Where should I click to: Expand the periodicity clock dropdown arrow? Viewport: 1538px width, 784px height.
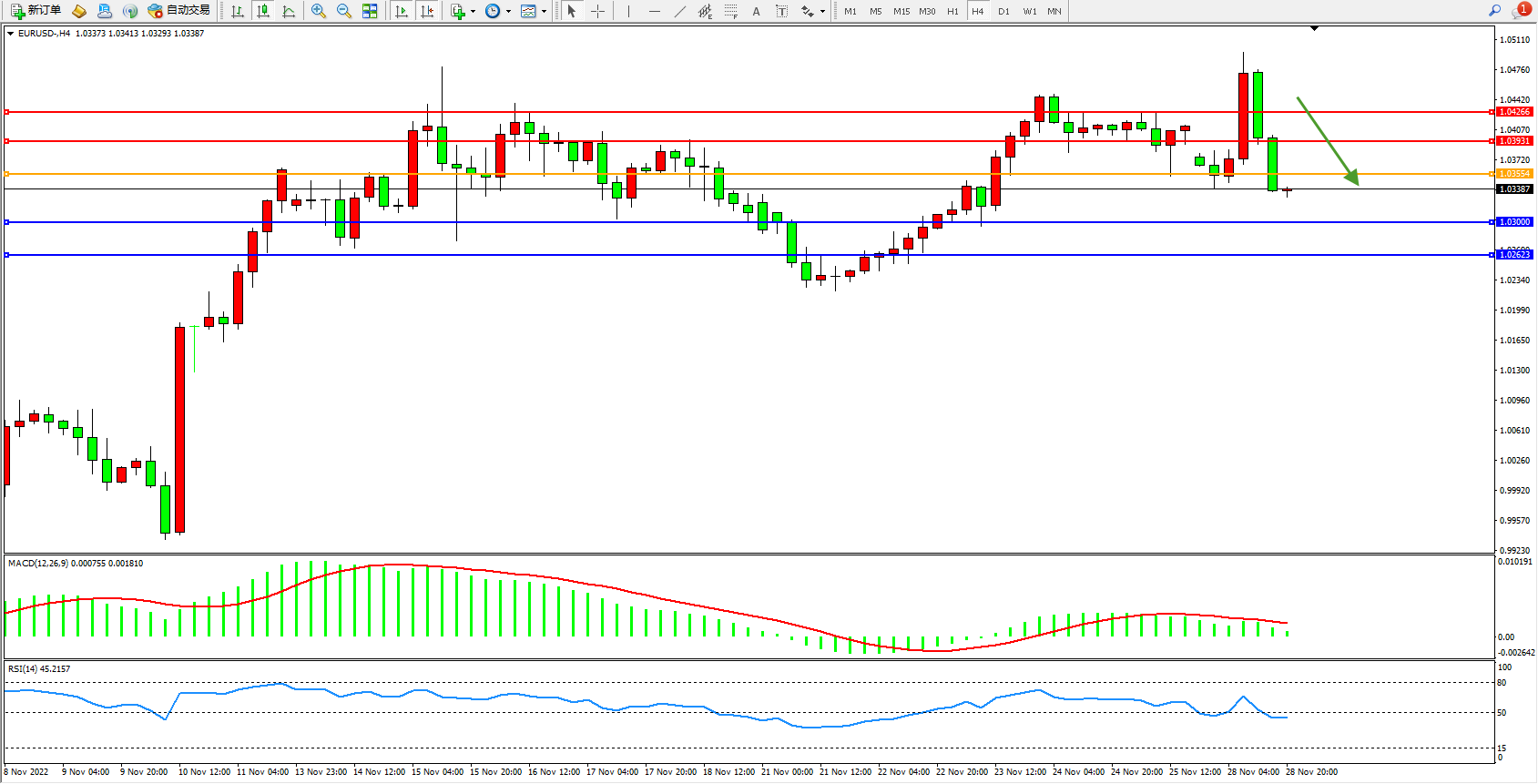click(x=508, y=12)
